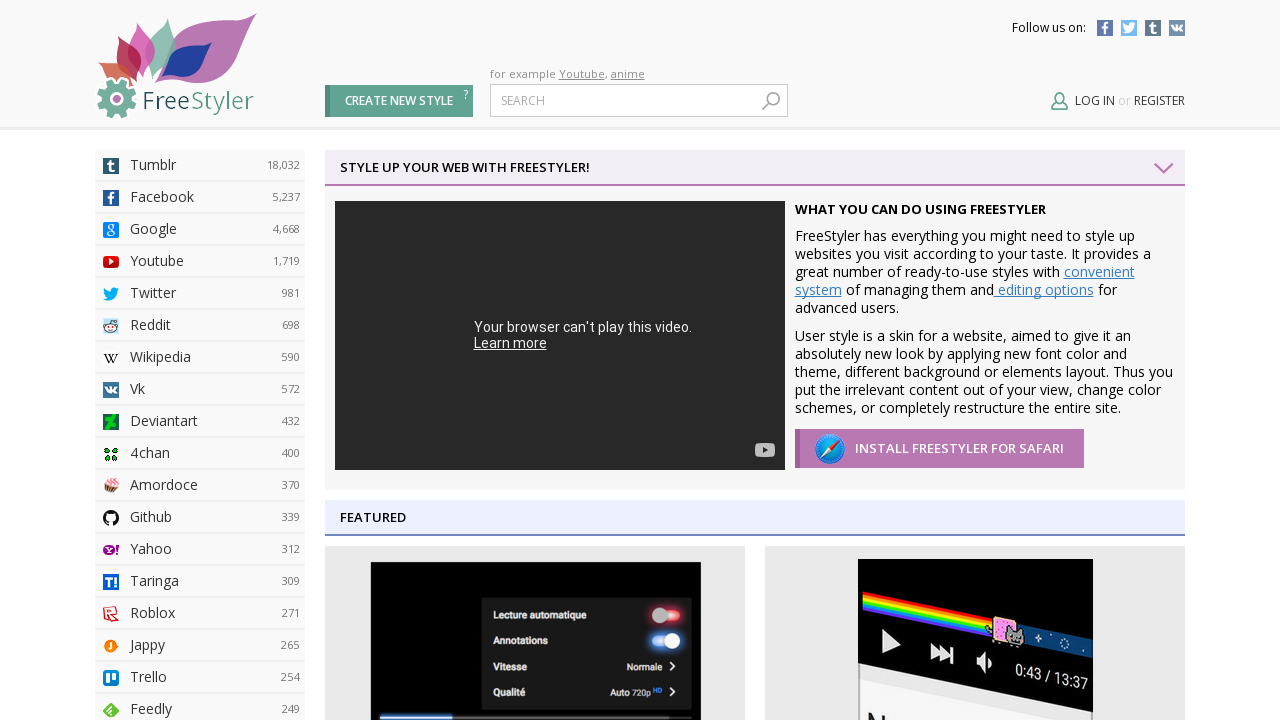Screen dimensions: 1280x720
Task: Click the Create New Style button
Action: pyautogui.click(x=399, y=101)
